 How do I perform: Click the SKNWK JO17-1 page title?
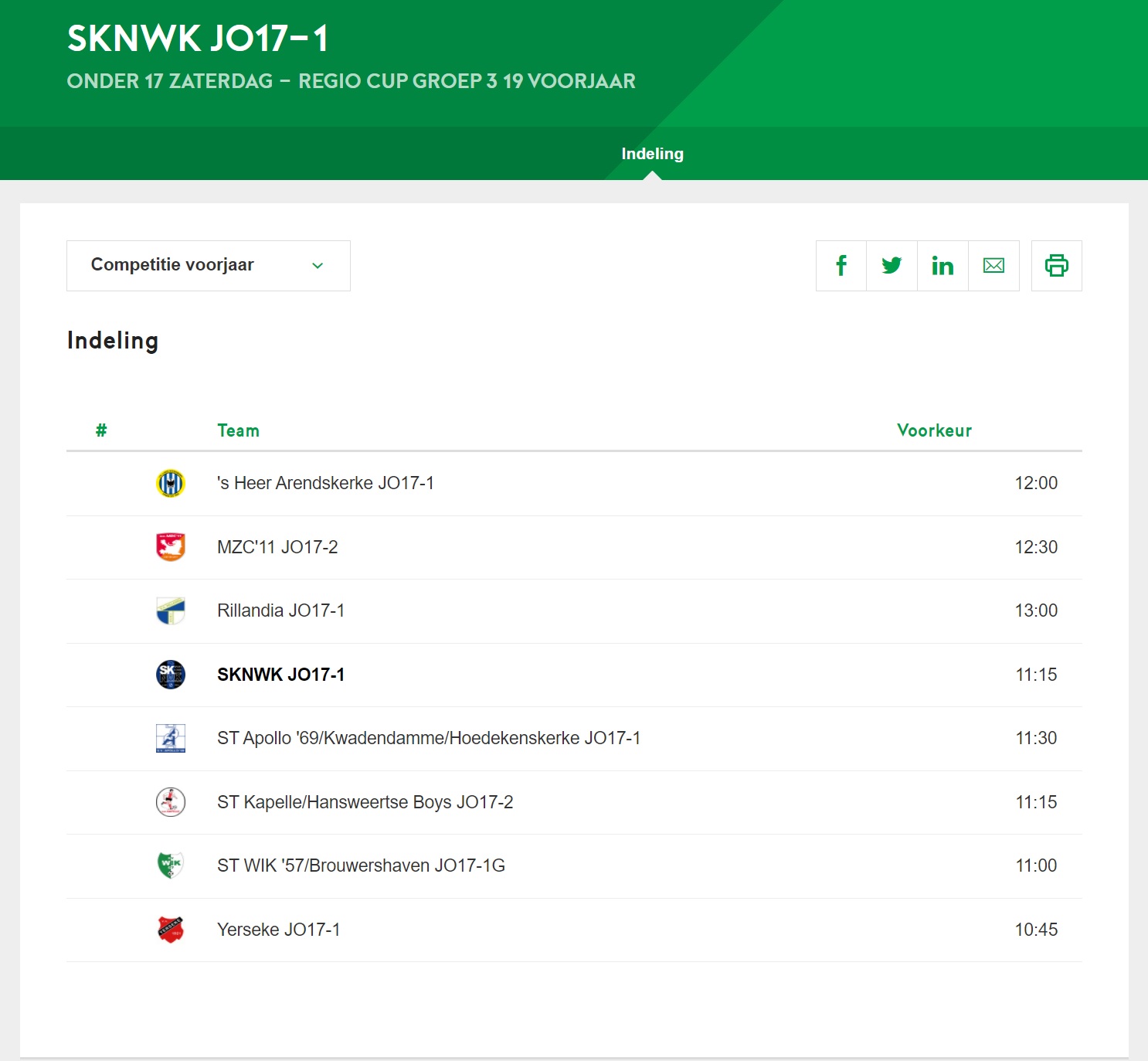click(198, 39)
